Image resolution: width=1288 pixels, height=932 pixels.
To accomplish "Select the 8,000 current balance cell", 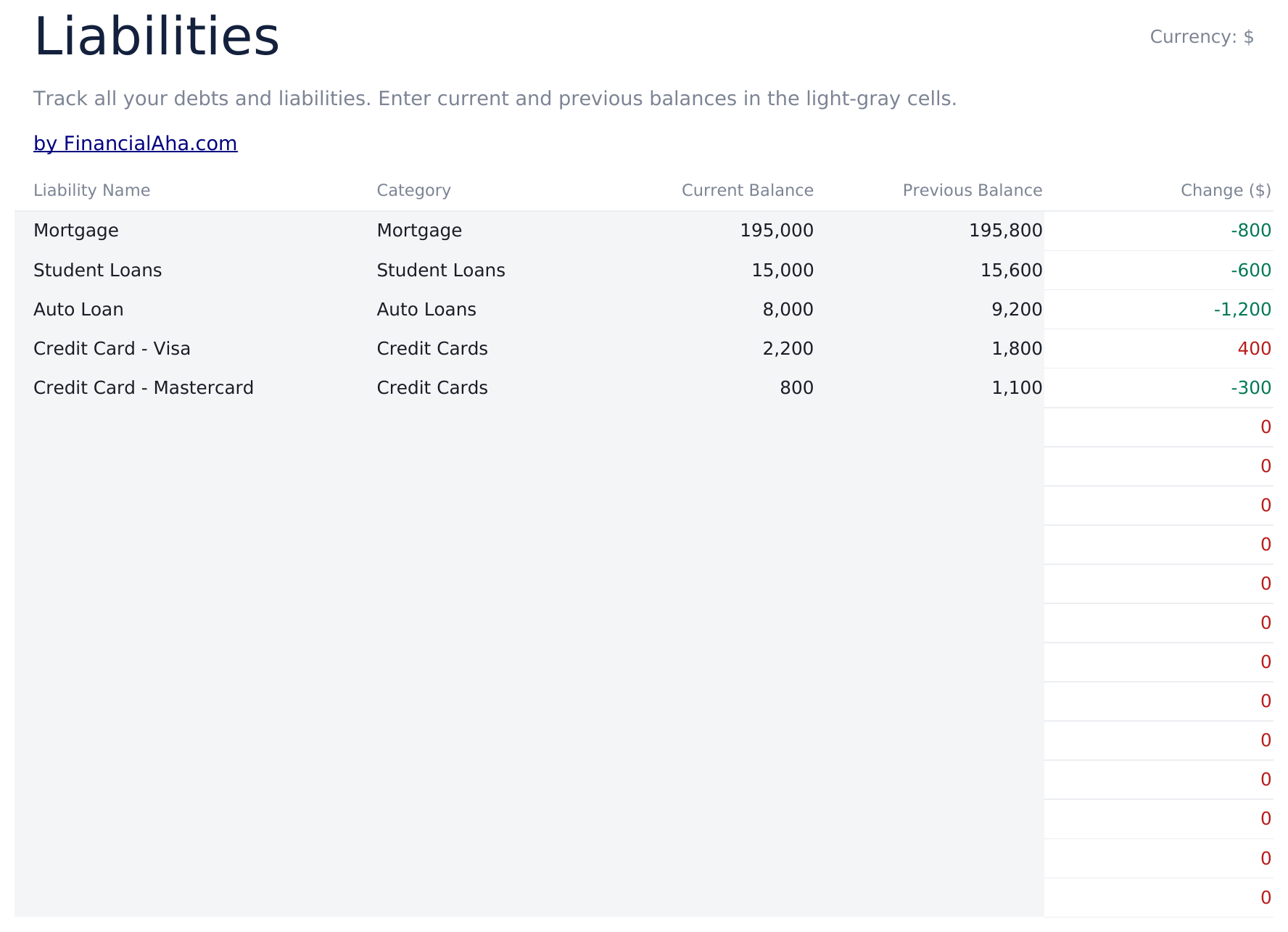I will coord(701,310).
